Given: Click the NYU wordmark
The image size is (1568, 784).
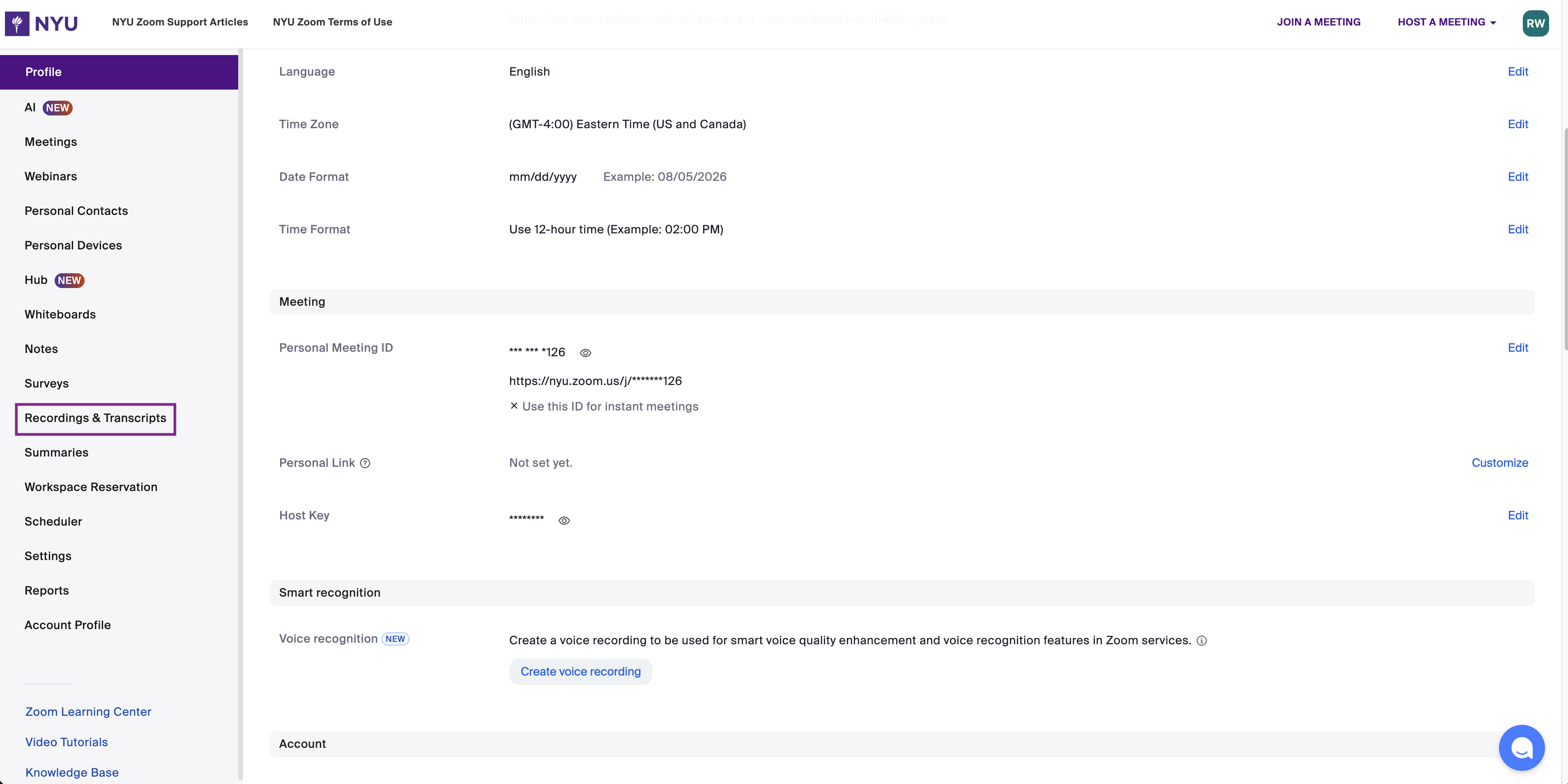Looking at the screenshot, I should [x=56, y=23].
